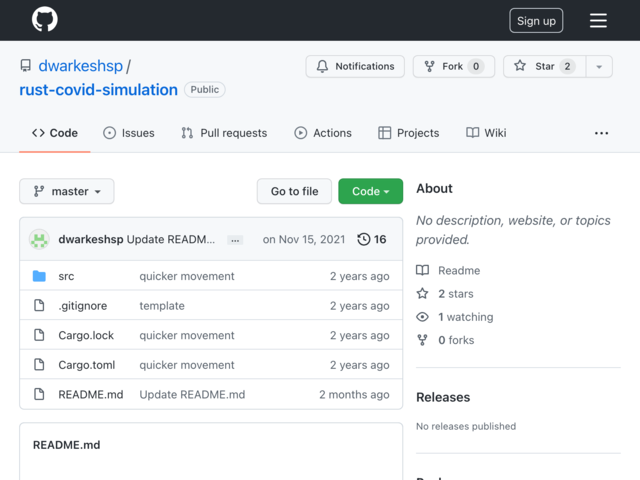The width and height of the screenshot is (640, 480).
Task: Click the dwarkeshsp commit author avatar
Action: point(39,239)
